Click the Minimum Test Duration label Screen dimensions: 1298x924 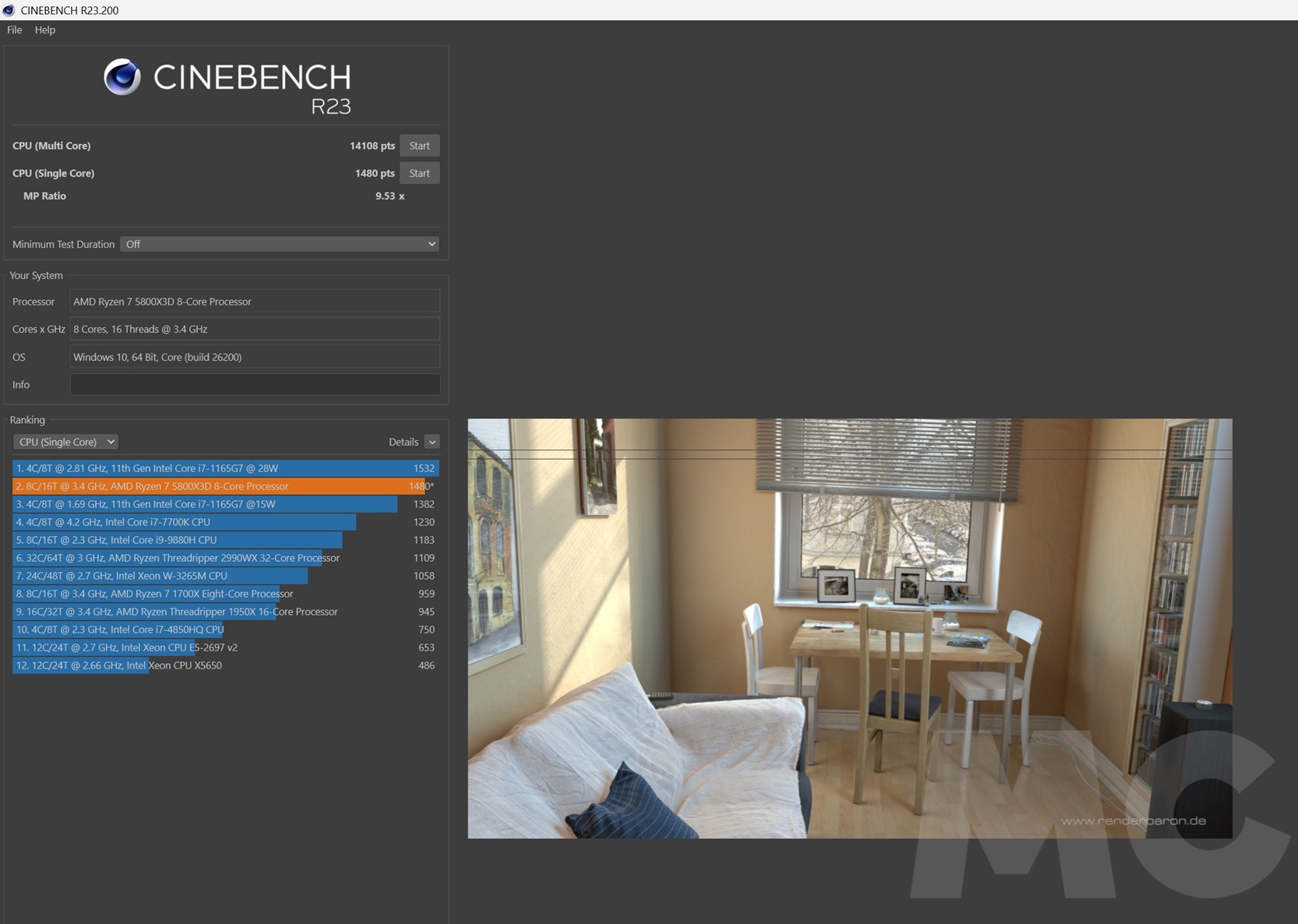63,244
